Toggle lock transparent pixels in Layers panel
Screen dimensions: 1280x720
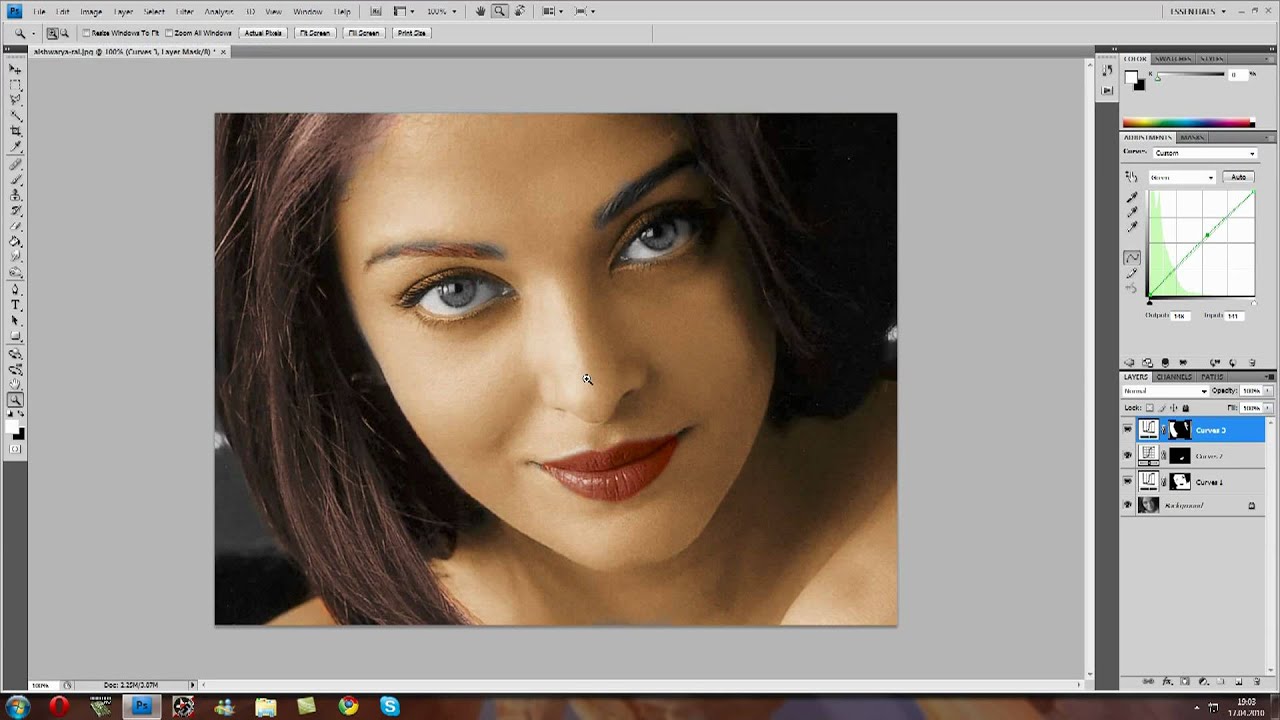pos(1150,408)
